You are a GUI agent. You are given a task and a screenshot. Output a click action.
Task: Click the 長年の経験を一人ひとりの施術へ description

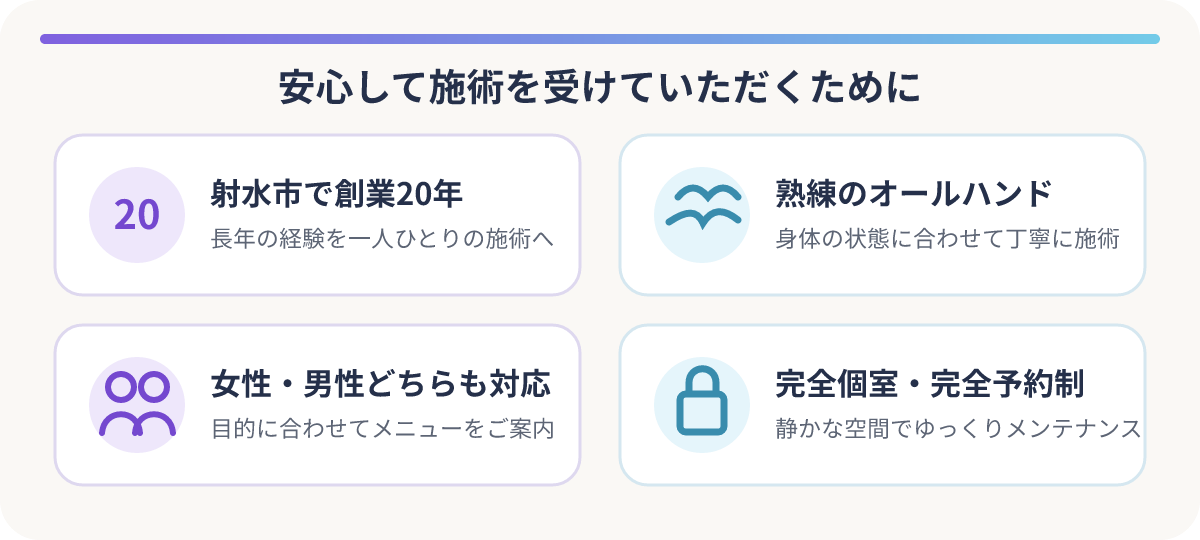[x=382, y=240]
